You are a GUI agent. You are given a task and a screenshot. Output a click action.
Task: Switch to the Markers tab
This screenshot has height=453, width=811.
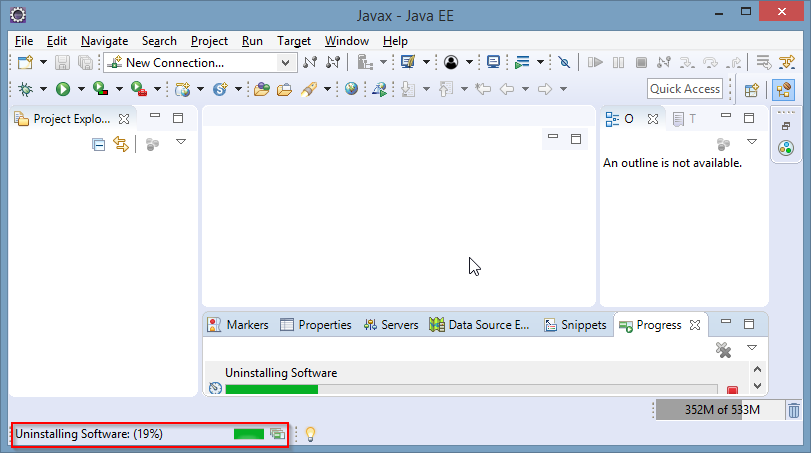click(x=238, y=325)
